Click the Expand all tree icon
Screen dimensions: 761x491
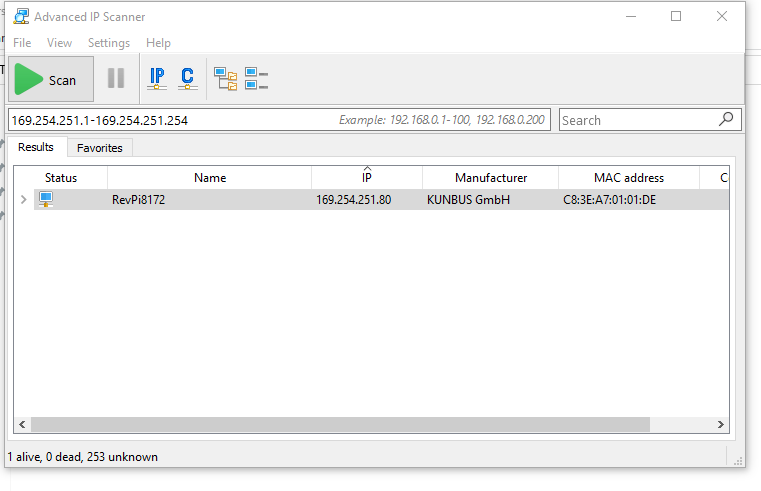[x=226, y=79]
